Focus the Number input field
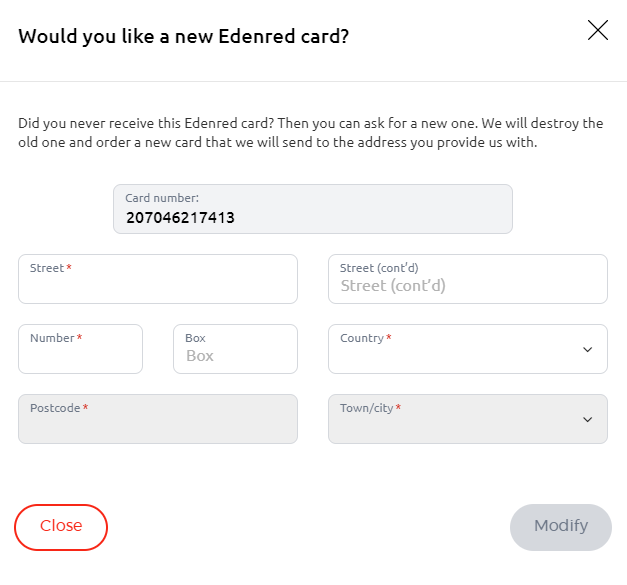 [80, 356]
